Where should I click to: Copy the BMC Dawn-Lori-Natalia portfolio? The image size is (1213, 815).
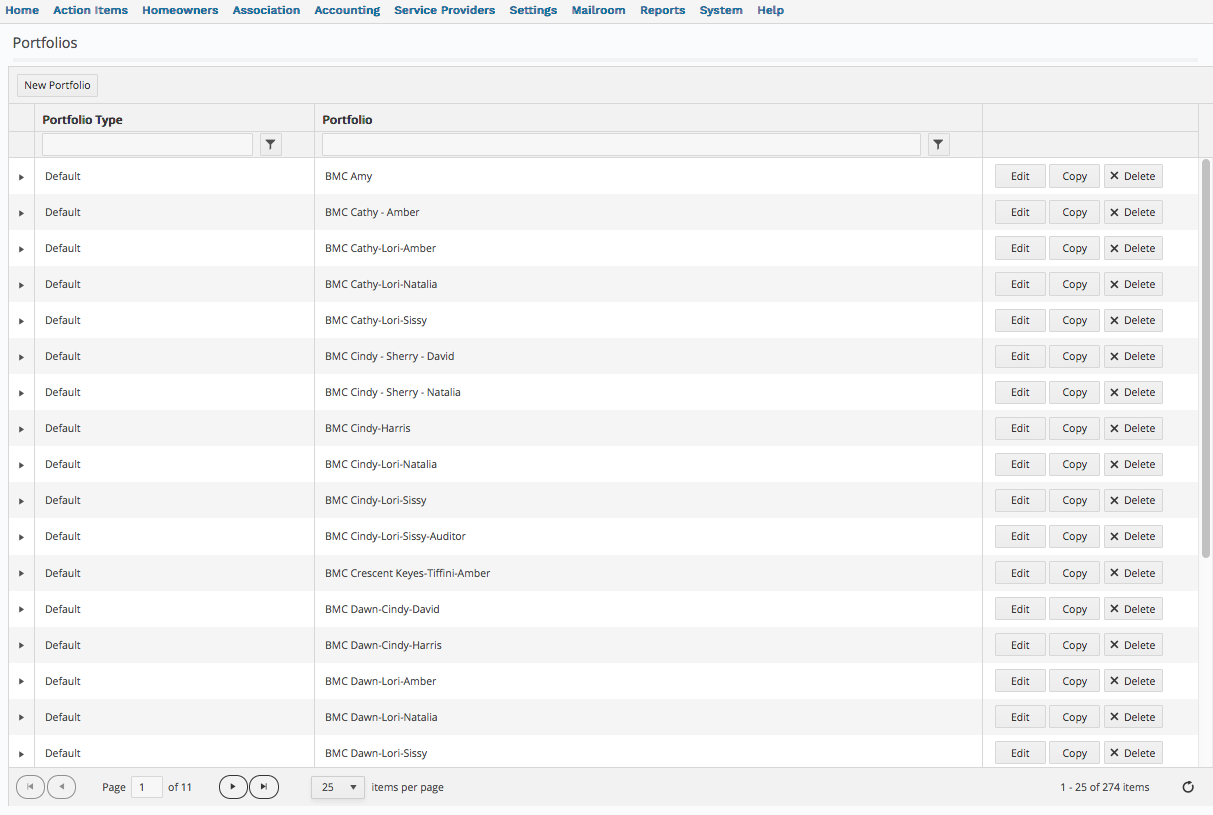(1074, 717)
